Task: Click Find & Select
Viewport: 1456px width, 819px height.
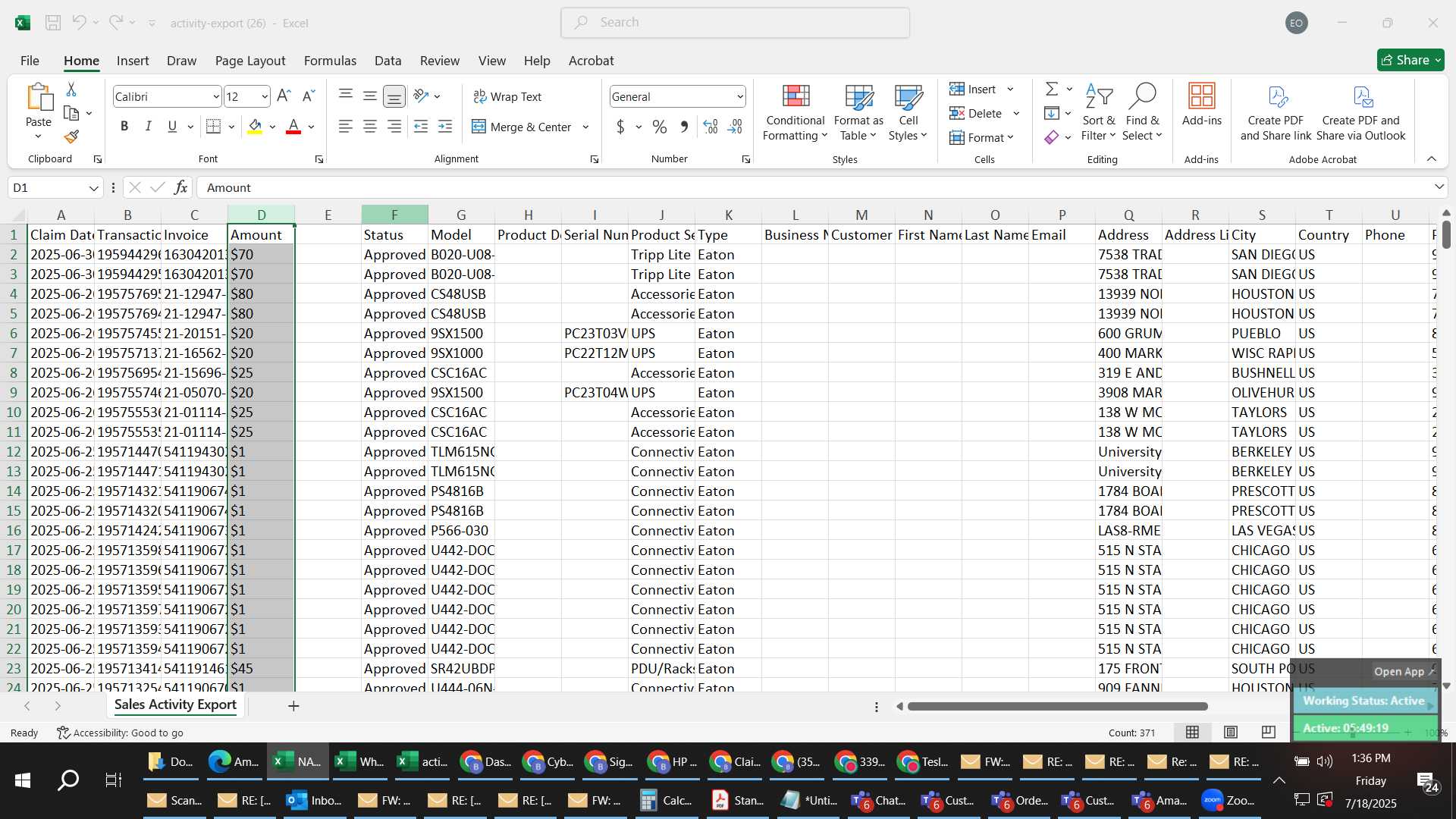Action: 1143,112
